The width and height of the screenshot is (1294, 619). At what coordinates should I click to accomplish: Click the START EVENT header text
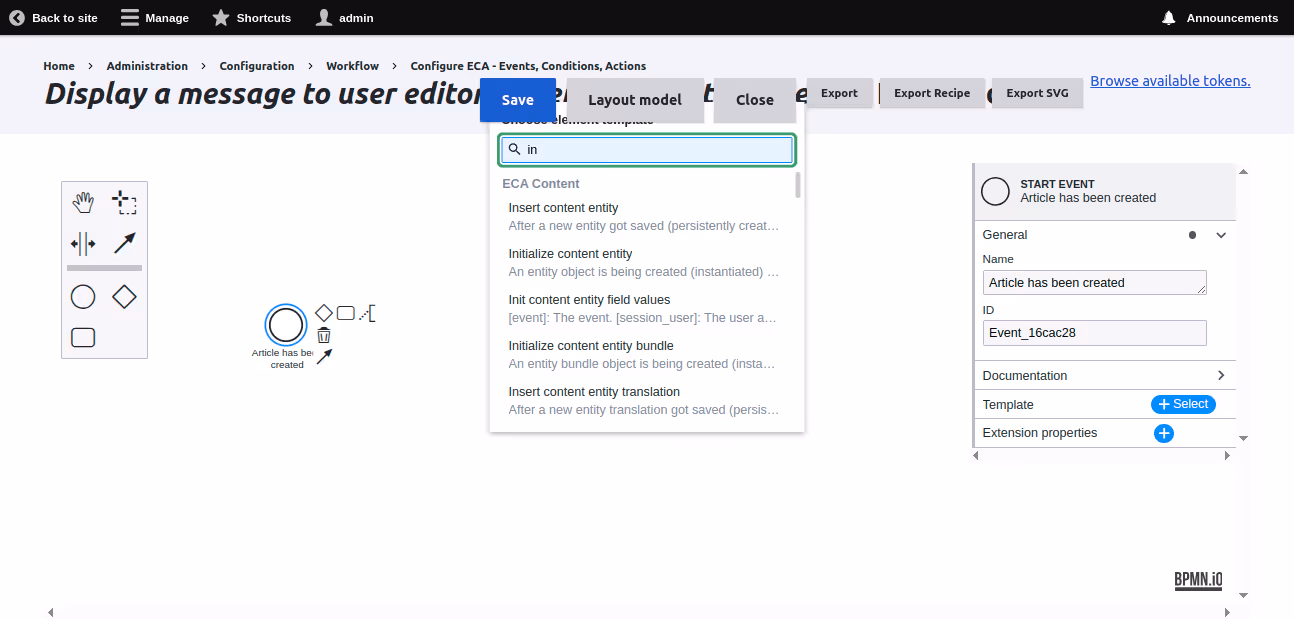coord(1057,184)
